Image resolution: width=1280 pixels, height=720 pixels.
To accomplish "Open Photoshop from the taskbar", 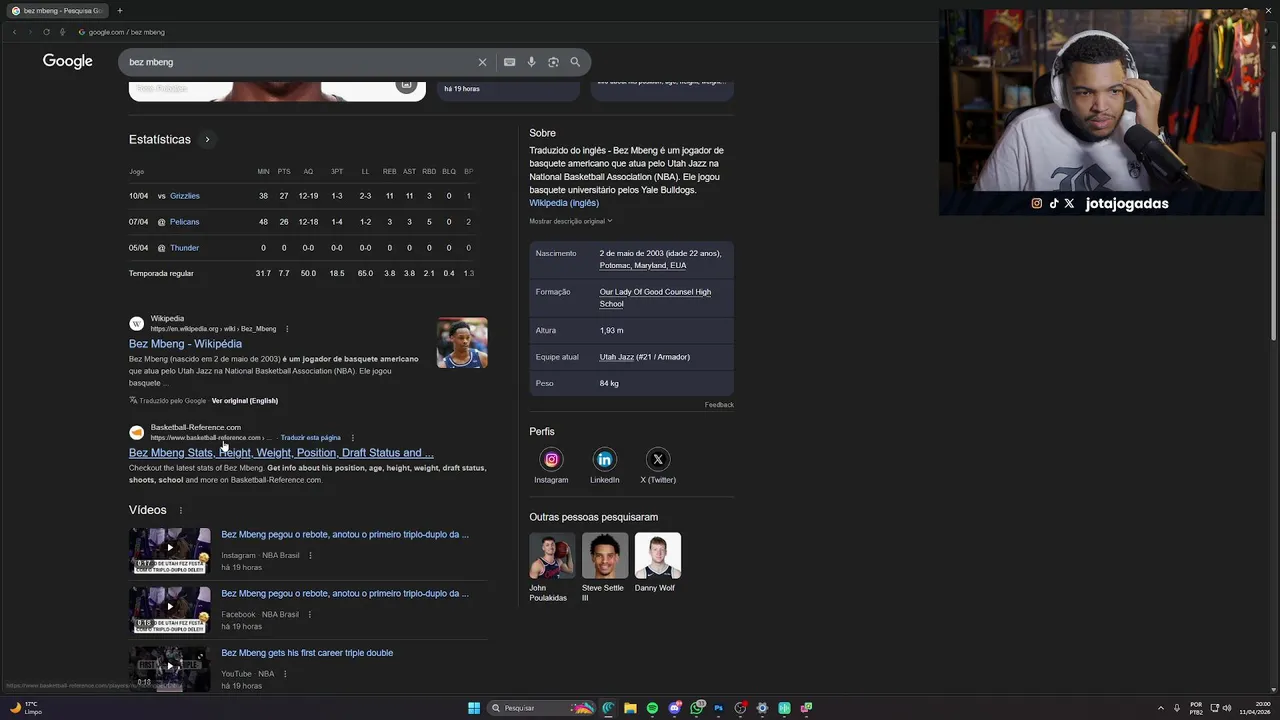I will coord(718,708).
